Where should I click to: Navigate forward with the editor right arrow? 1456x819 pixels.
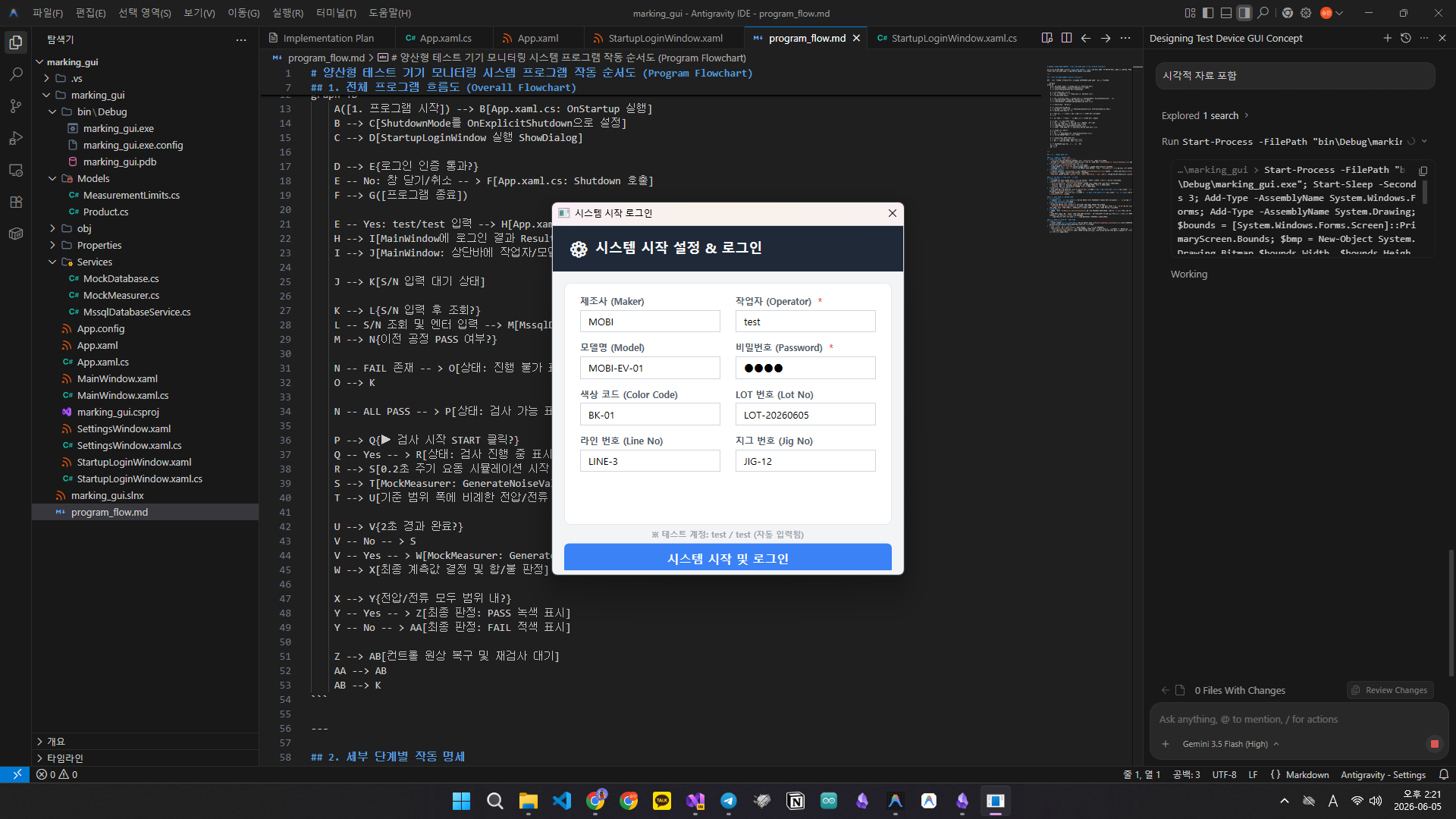1106,38
